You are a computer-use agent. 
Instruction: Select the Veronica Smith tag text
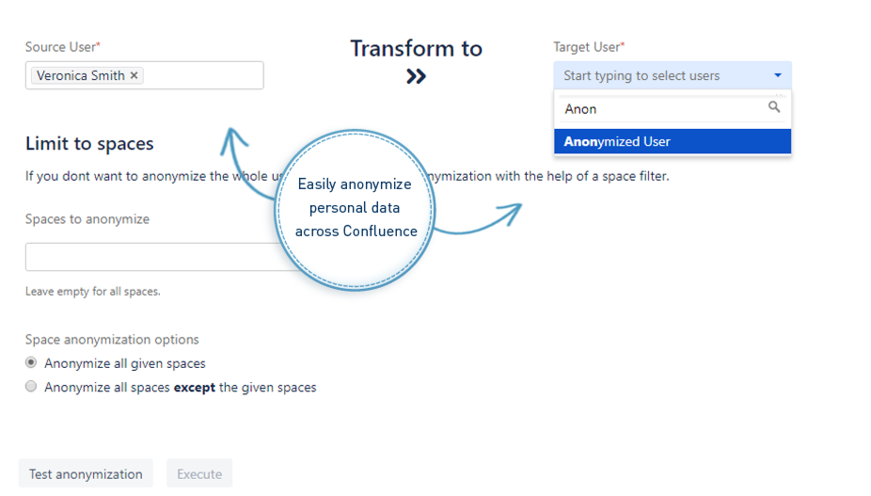click(81, 76)
